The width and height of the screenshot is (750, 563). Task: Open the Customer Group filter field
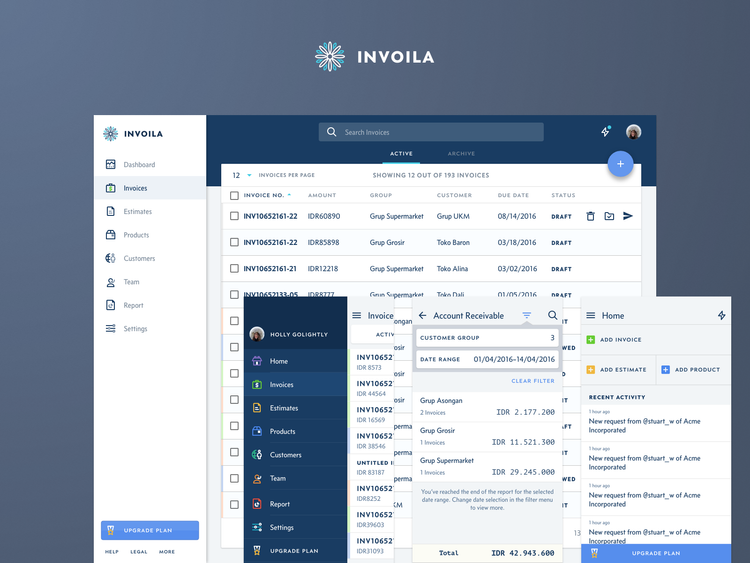[x=487, y=338]
